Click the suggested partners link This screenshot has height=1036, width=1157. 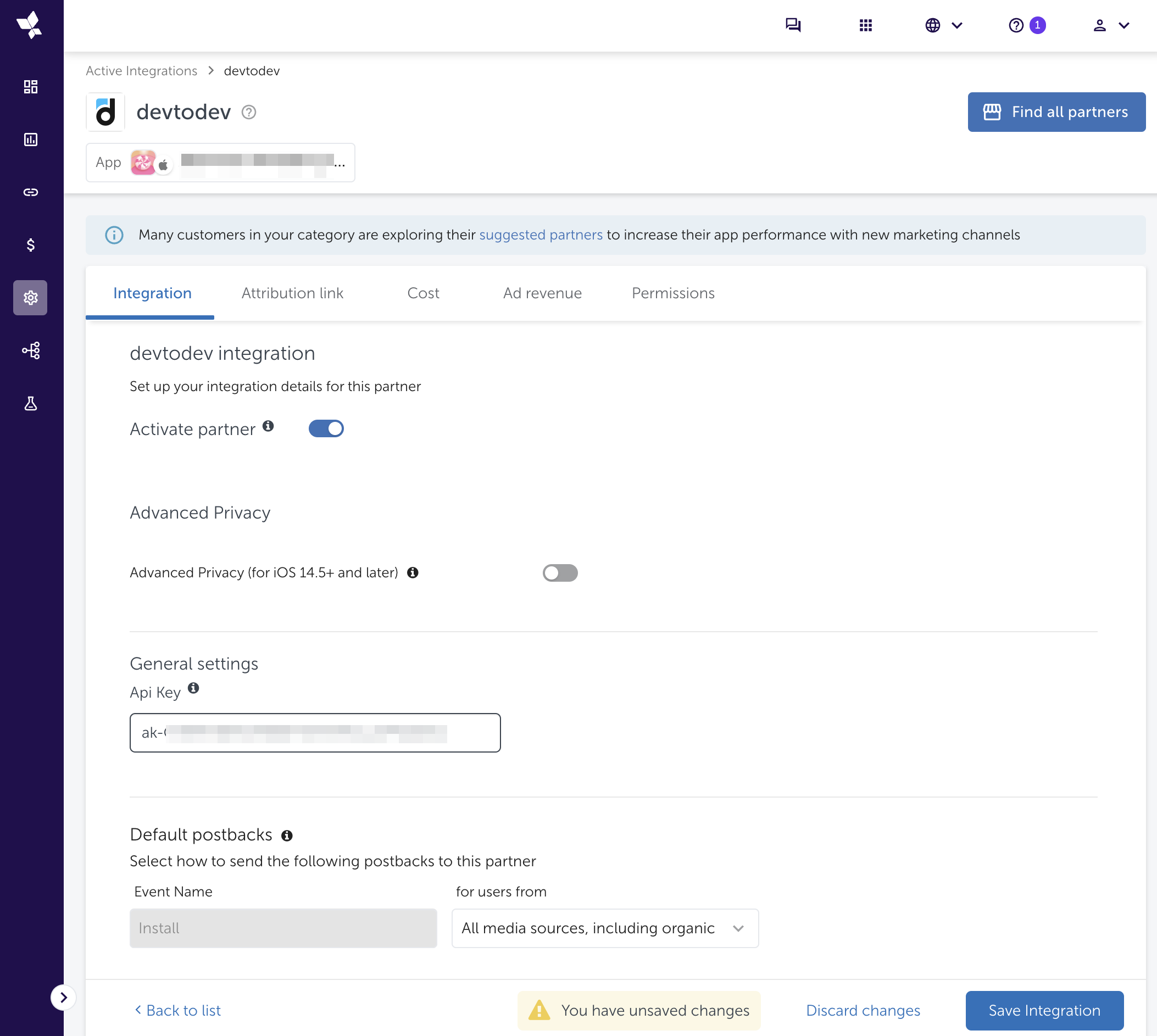pyautogui.click(x=541, y=235)
